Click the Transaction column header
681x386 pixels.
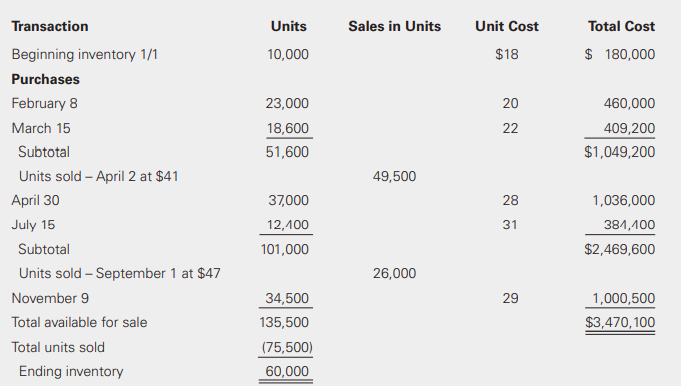tap(50, 26)
